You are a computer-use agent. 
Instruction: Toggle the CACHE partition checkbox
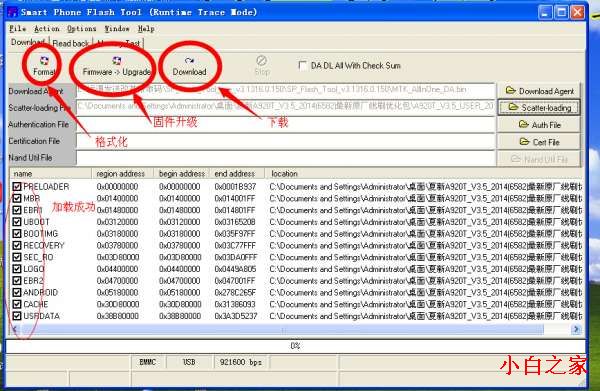coord(16,305)
